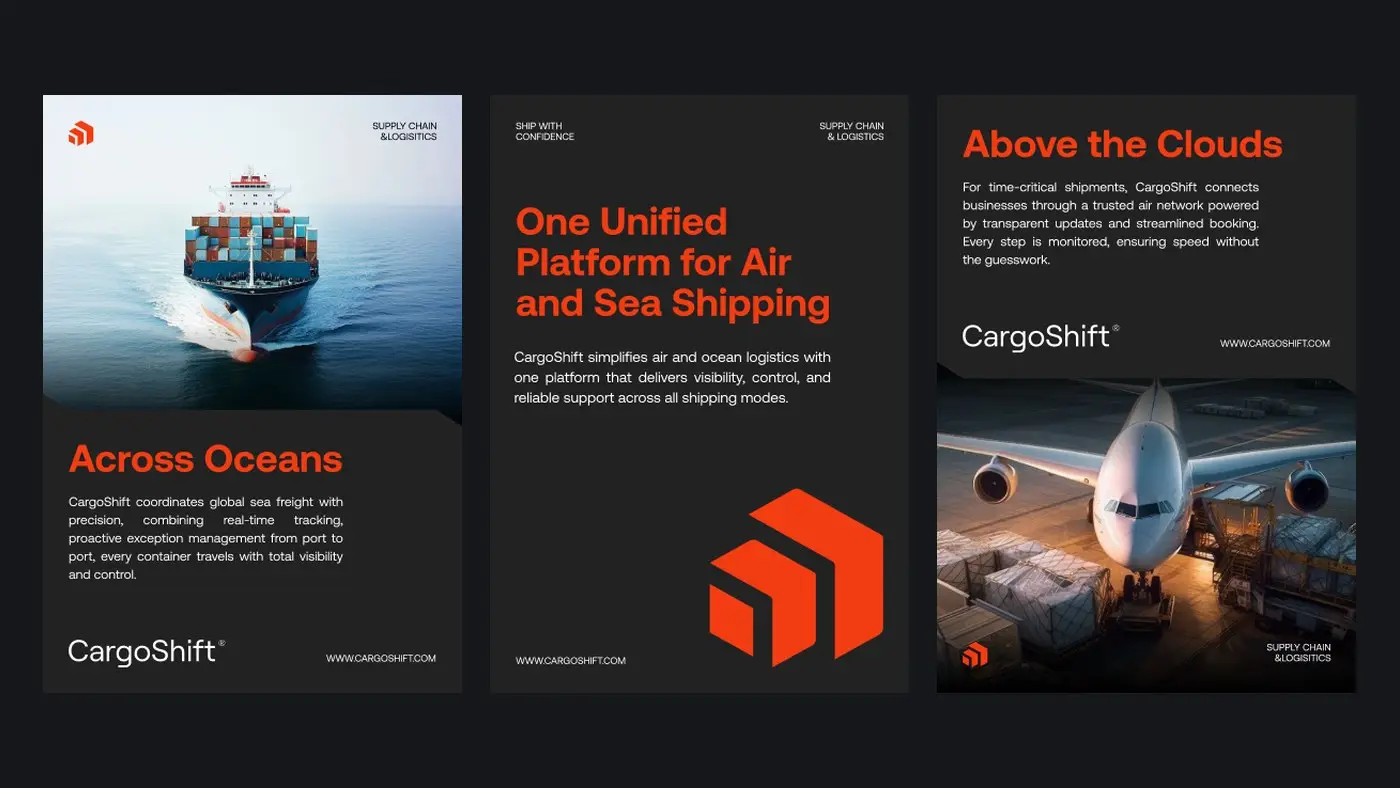Click the small orange cube logo on airplane photo
This screenshot has width=1400, height=788.
coord(975,655)
